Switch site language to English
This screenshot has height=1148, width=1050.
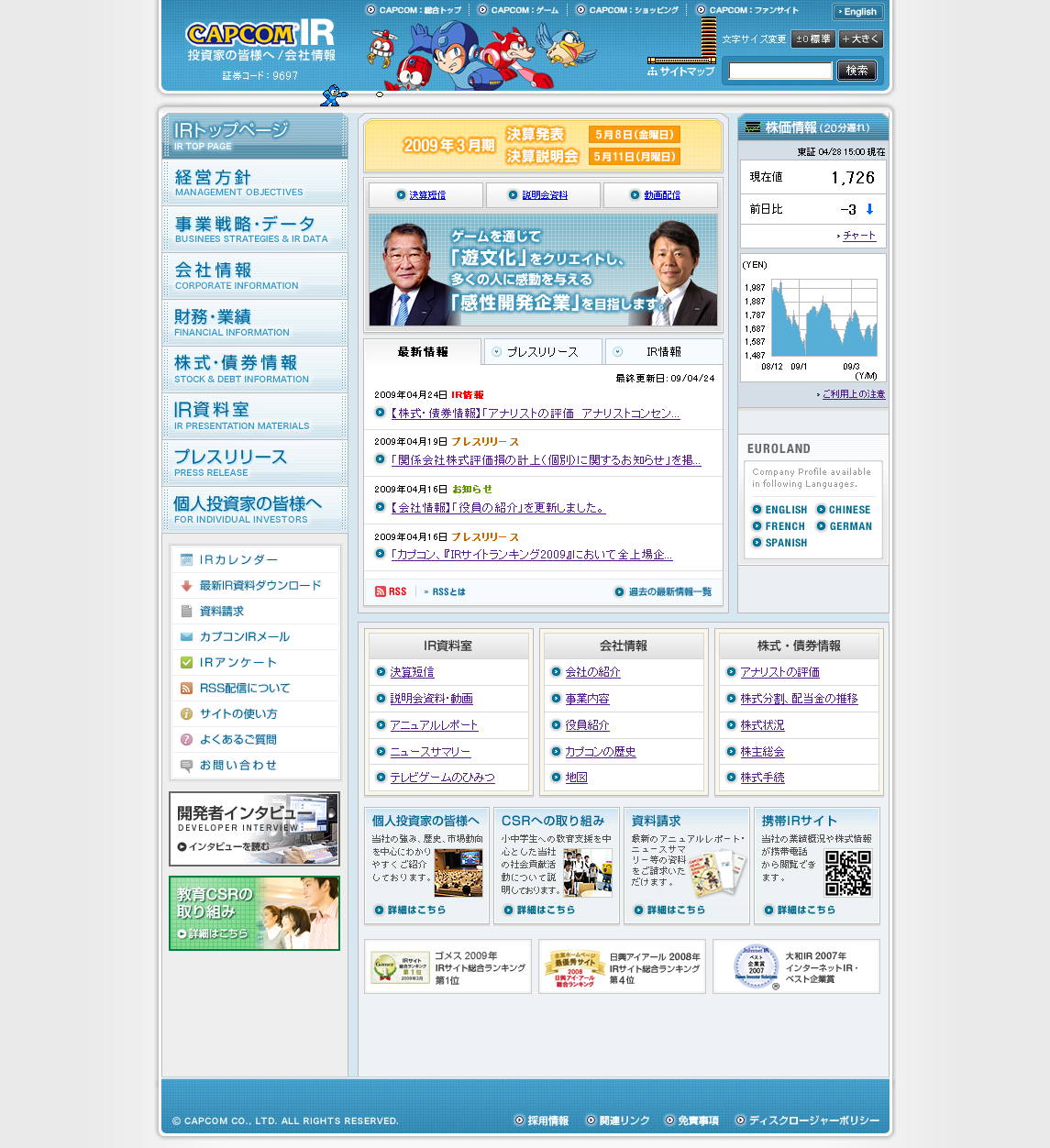(857, 12)
